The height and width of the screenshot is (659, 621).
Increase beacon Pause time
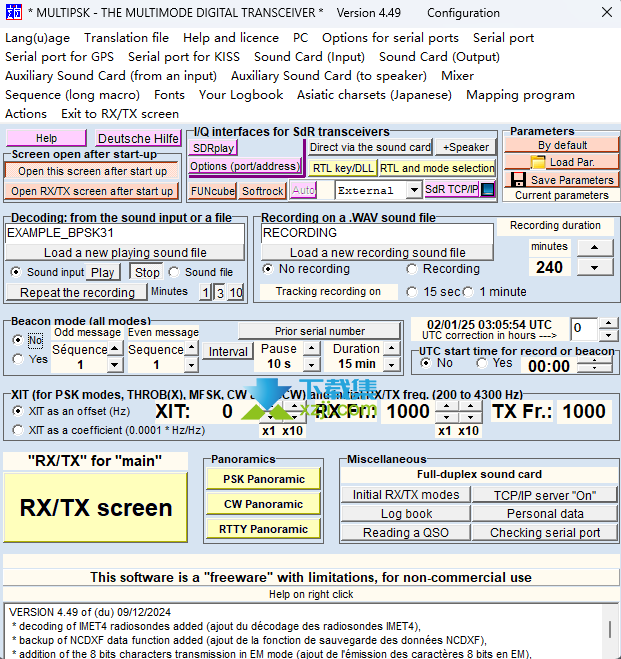click(311, 348)
